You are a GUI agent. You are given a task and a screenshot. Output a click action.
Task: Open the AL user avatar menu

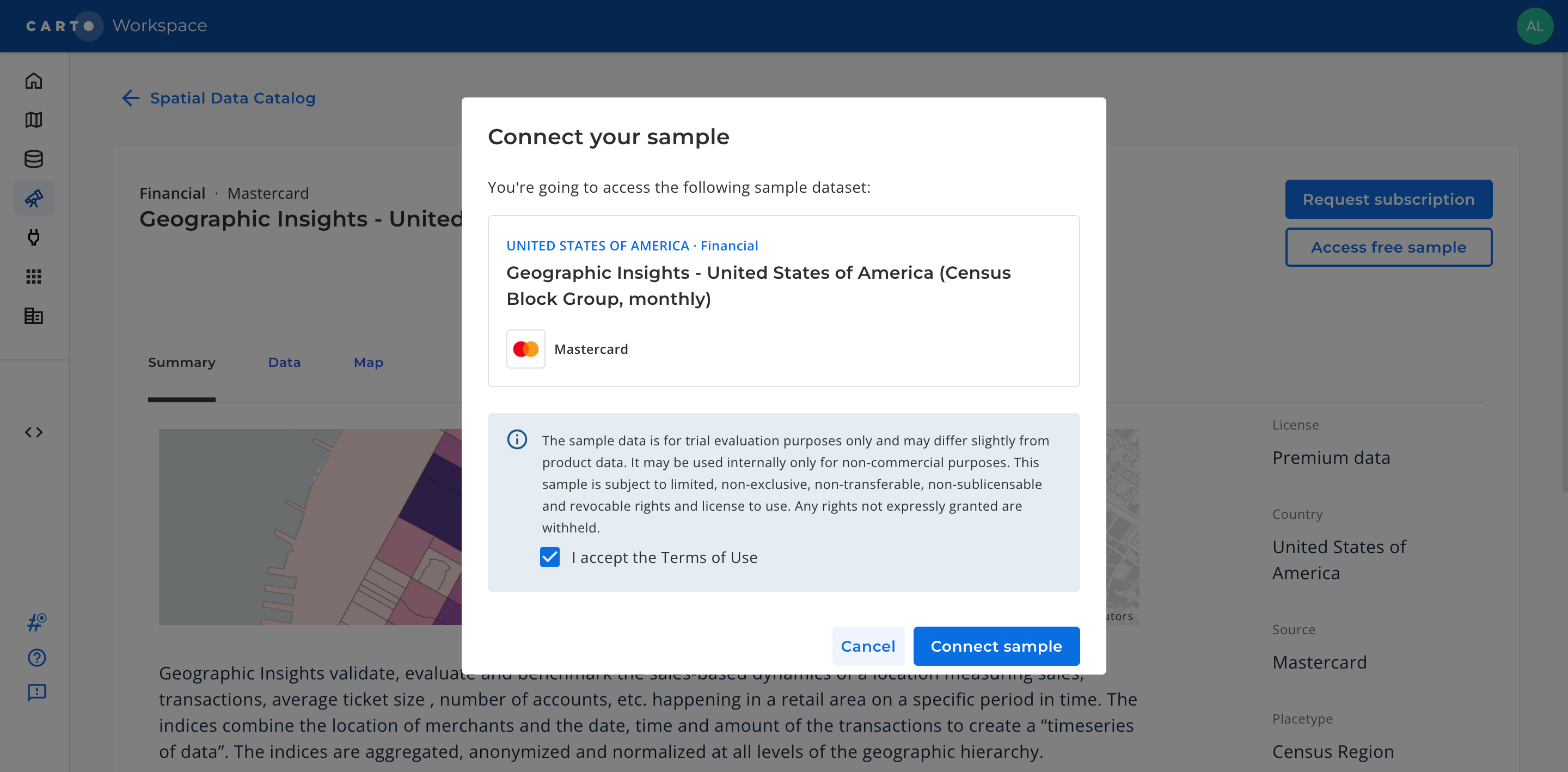tap(1535, 26)
